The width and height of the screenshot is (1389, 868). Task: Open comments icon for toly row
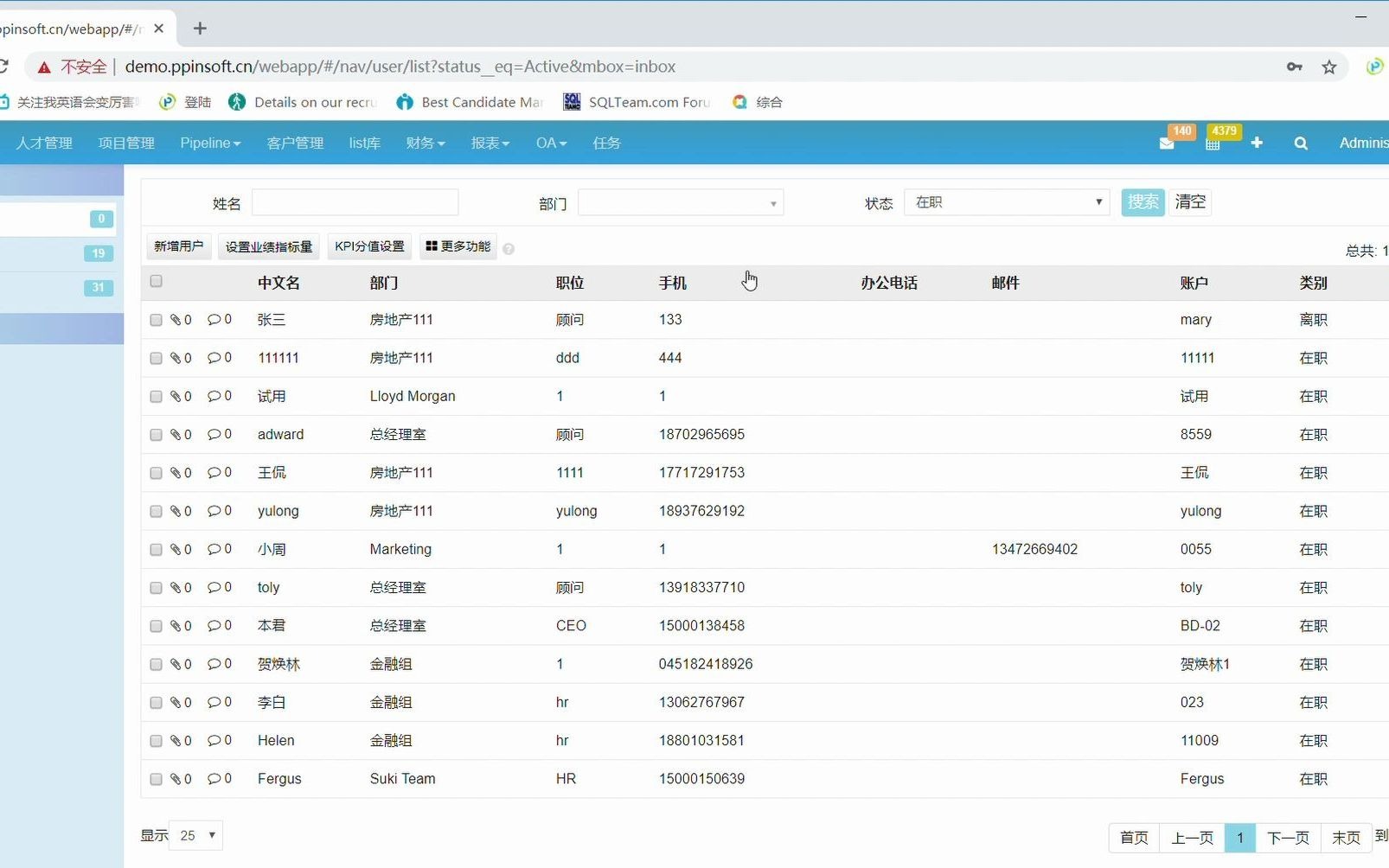click(214, 587)
